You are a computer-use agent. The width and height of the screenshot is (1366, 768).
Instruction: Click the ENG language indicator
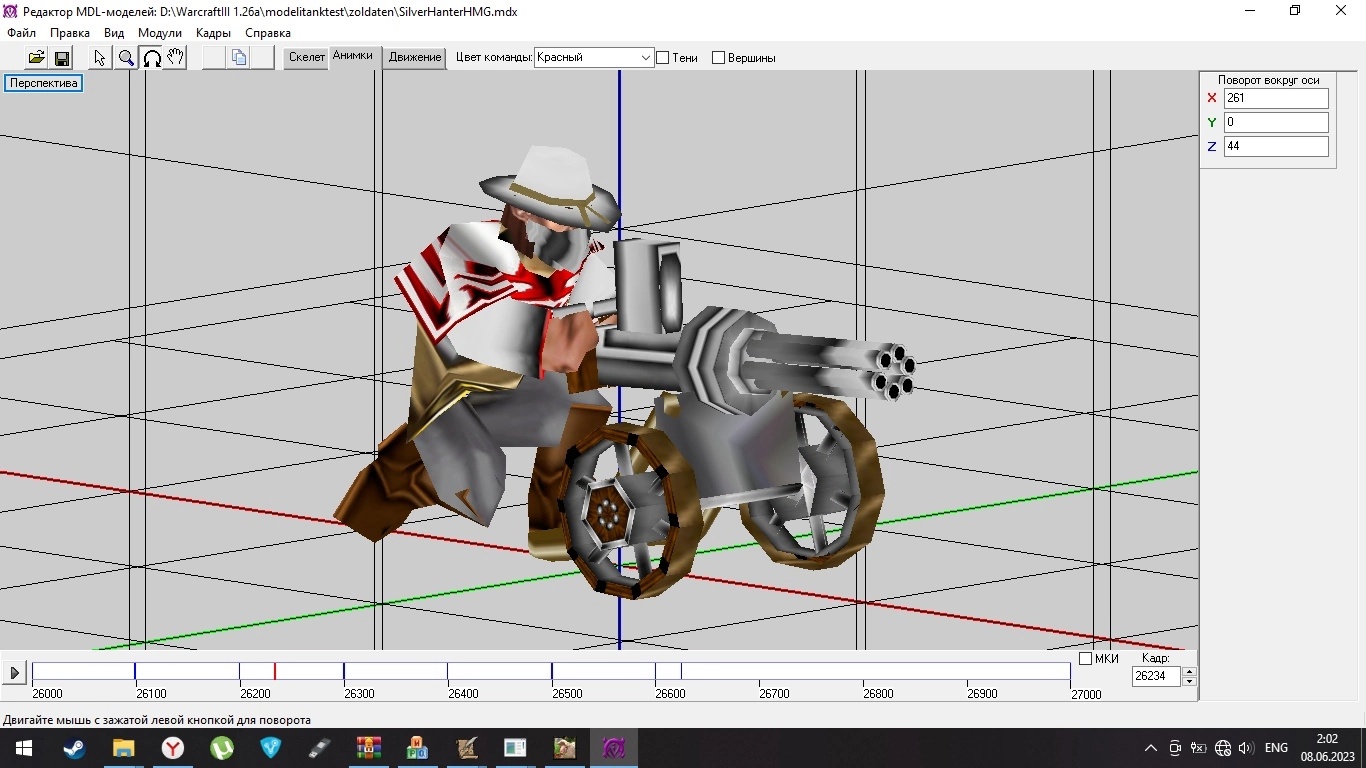click(1276, 748)
